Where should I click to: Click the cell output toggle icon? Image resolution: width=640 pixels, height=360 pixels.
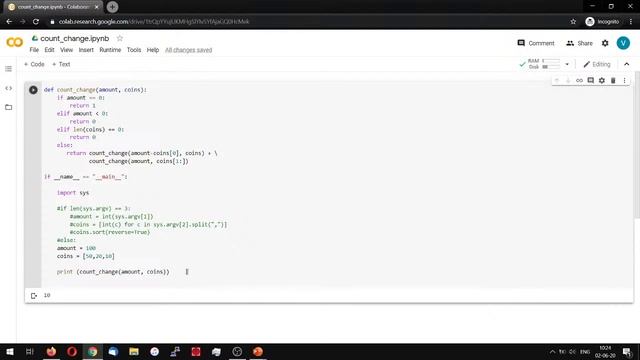tap(34, 296)
